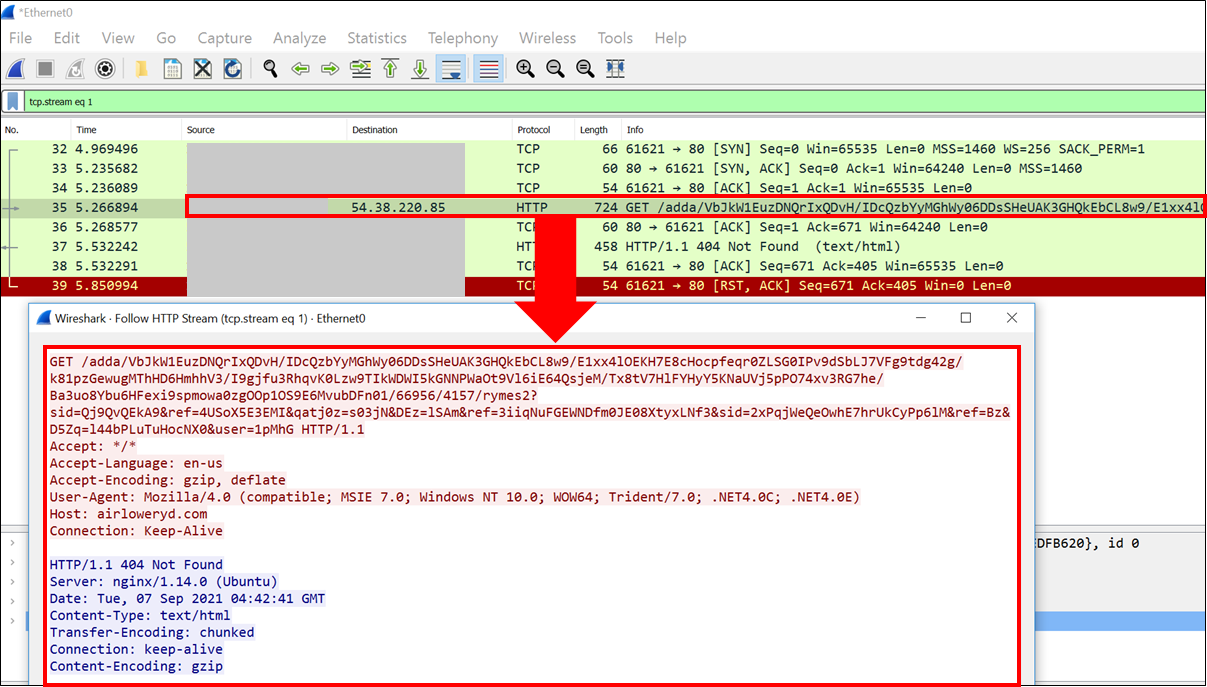Screen dimensions: 1207x687
Task: Reload the capture file icon
Action: (232, 69)
